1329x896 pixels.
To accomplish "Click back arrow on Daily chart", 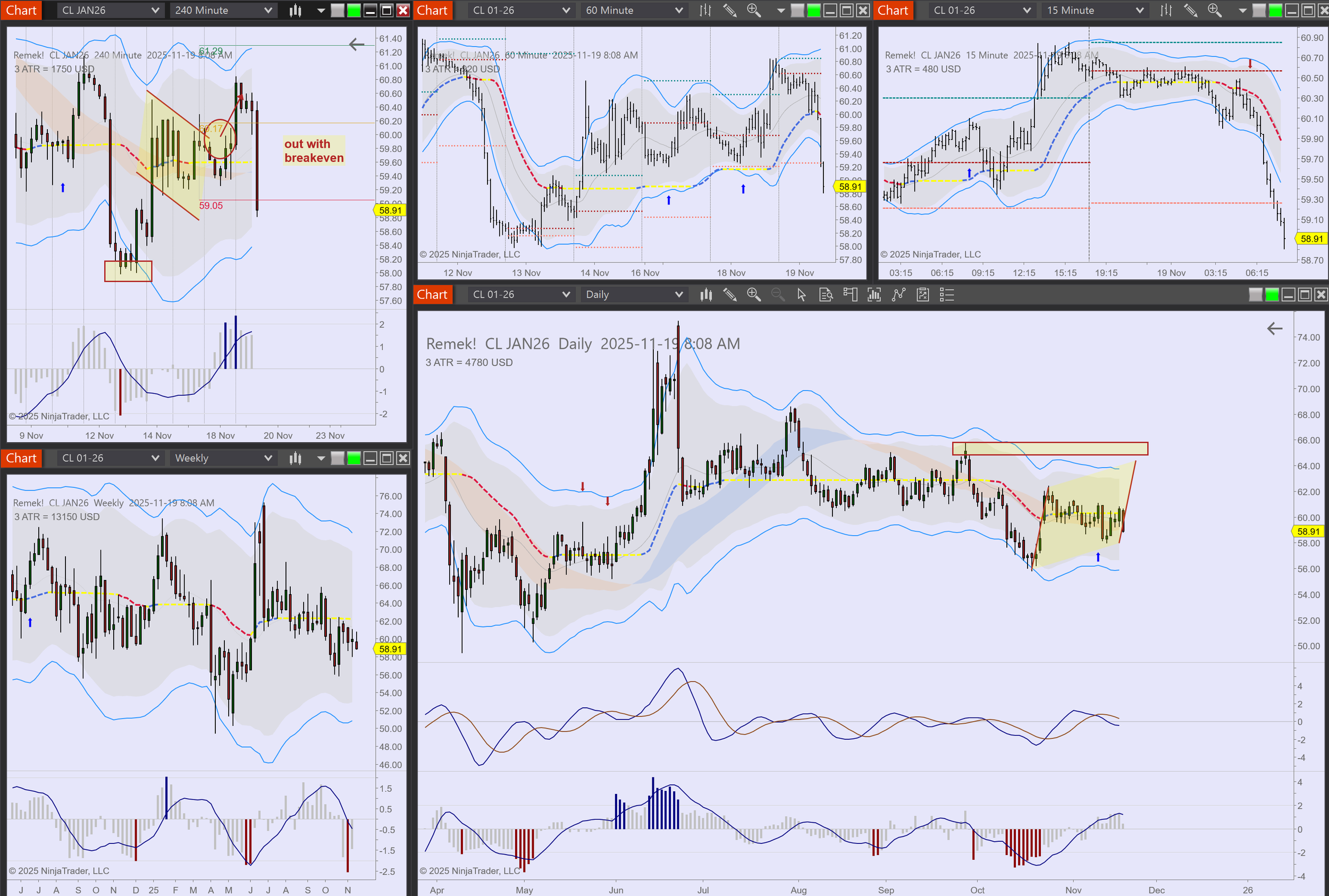I will tap(1274, 328).
